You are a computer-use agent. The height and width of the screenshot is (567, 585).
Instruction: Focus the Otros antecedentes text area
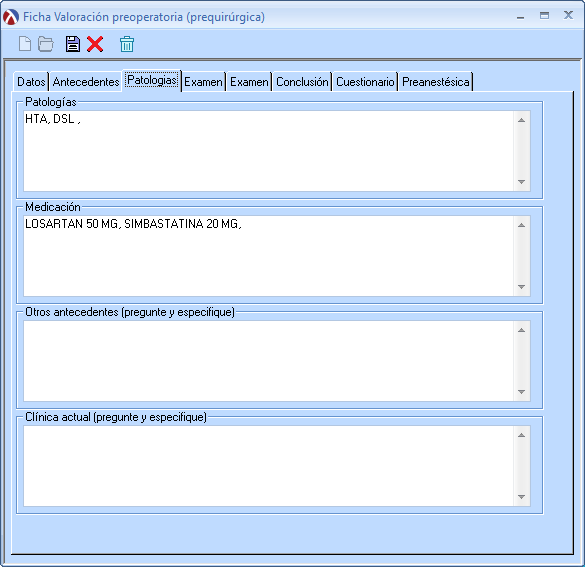point(269,361)
